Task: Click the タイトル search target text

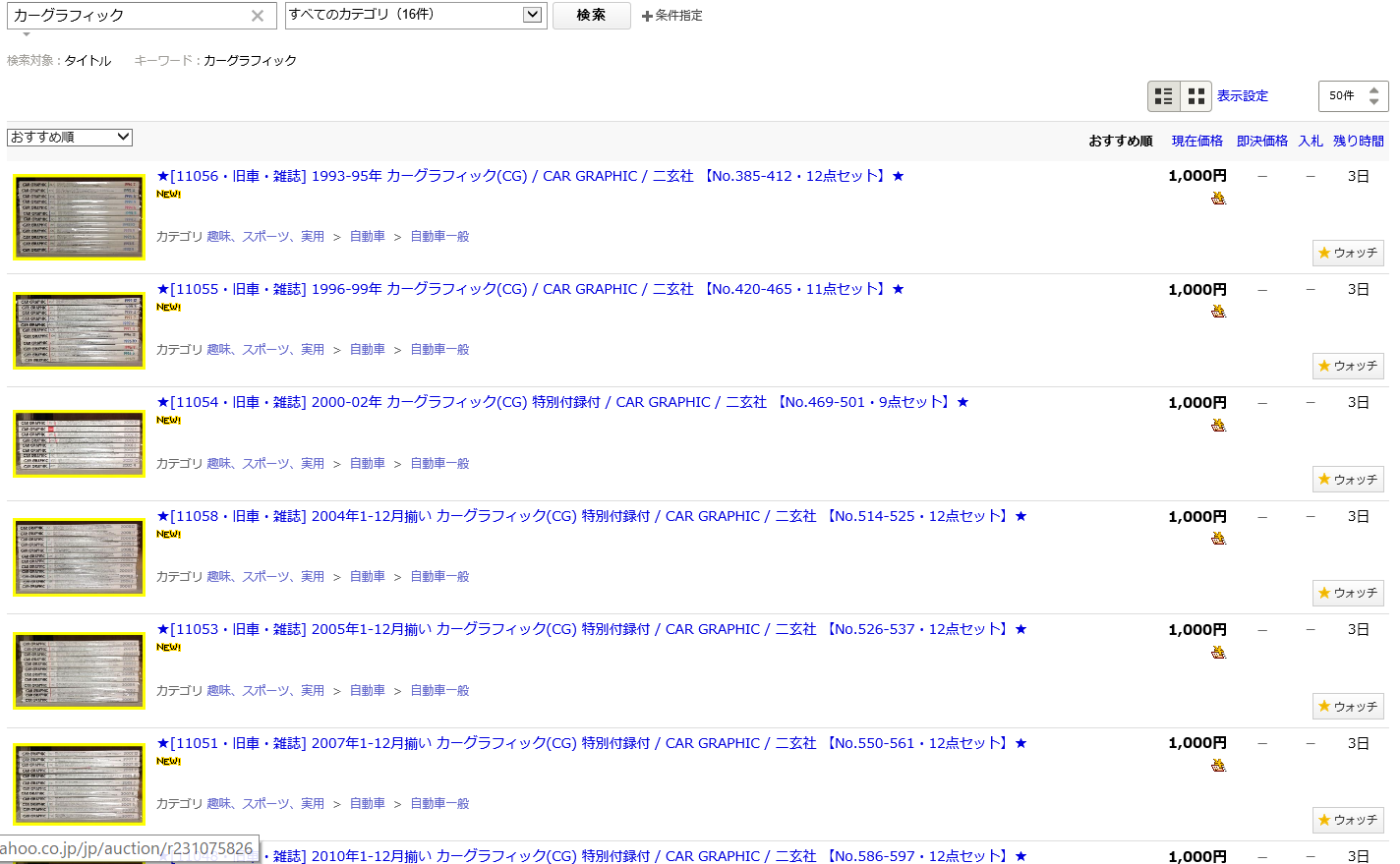Action: pos(87,61)
